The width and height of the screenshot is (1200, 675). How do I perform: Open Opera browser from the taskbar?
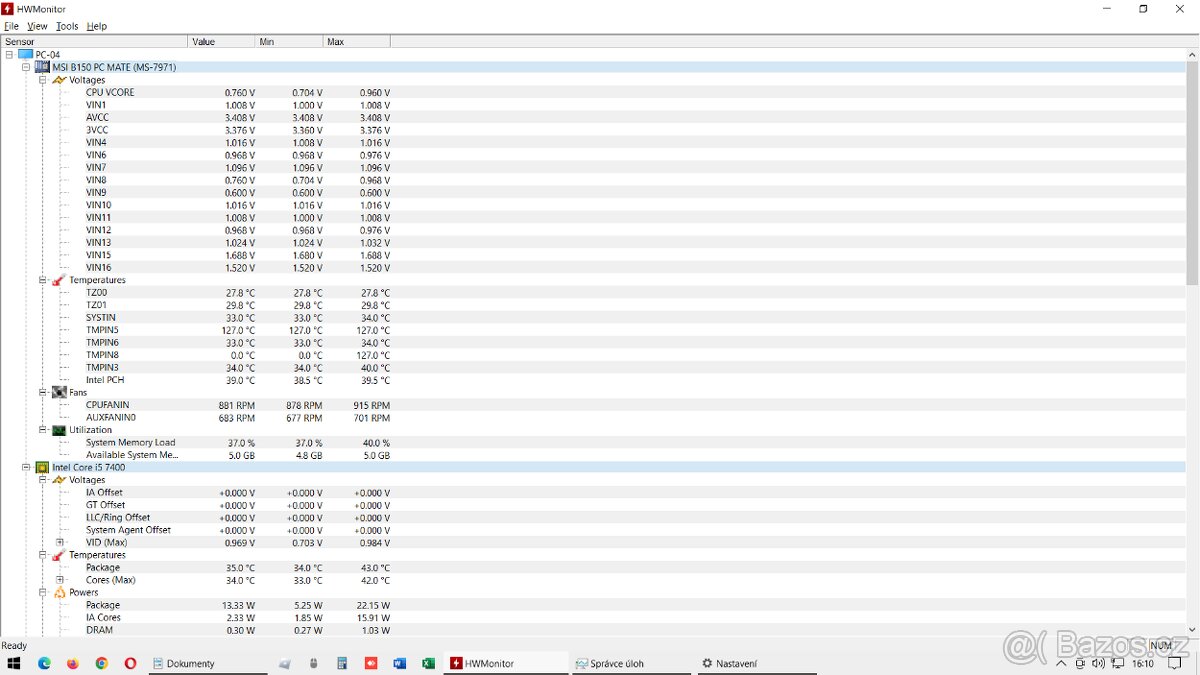pos(130,663)
